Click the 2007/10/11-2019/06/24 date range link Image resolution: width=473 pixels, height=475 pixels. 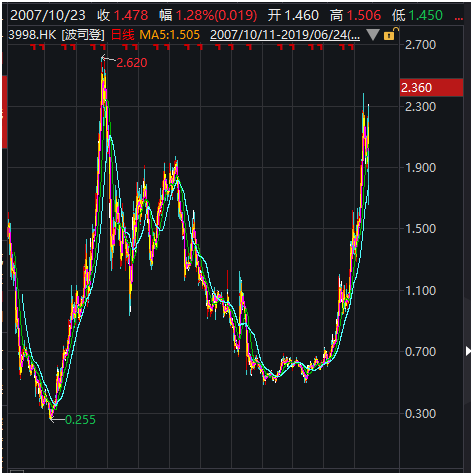click(285, 35)
